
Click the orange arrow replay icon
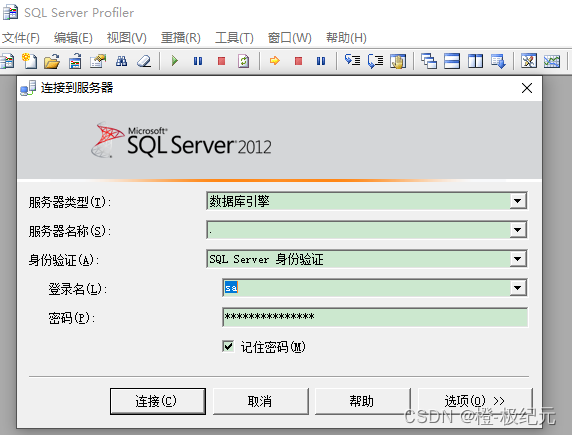pyautogui.click(x=275, y=61)
